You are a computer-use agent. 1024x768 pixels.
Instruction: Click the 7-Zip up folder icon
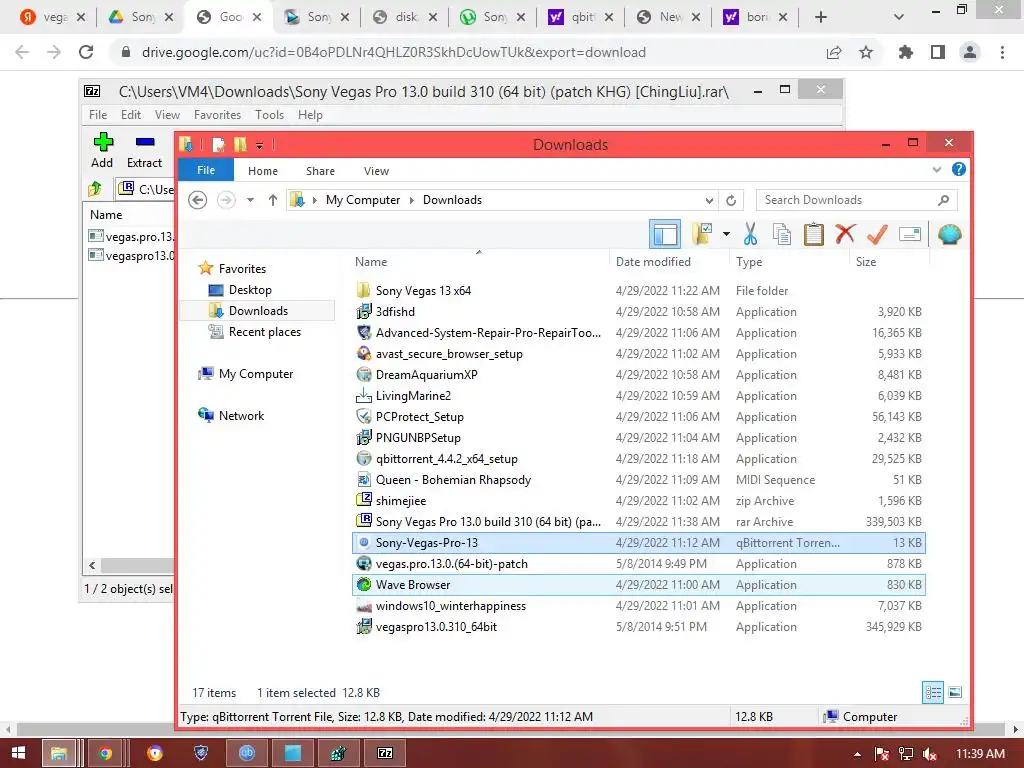click(95, 189)
